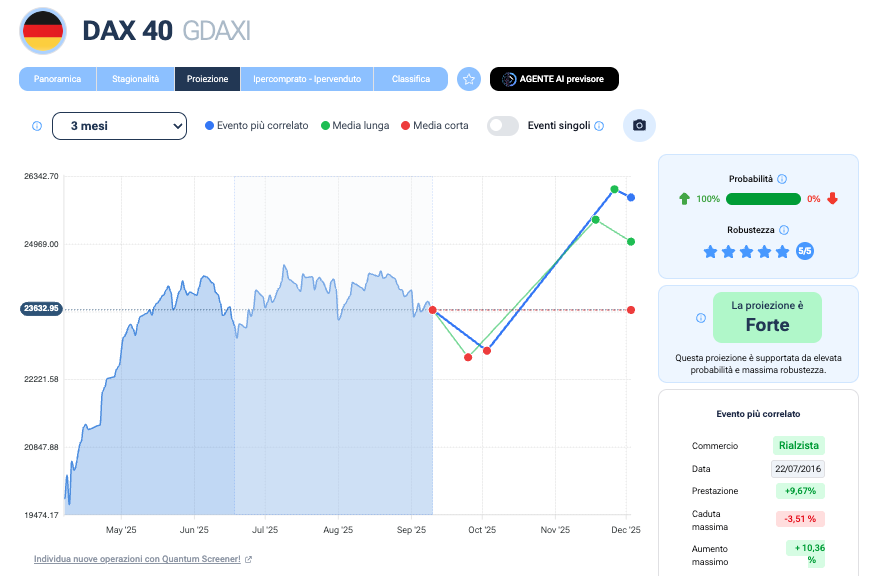Click the 23632.95 price marker label

(41, 309)
